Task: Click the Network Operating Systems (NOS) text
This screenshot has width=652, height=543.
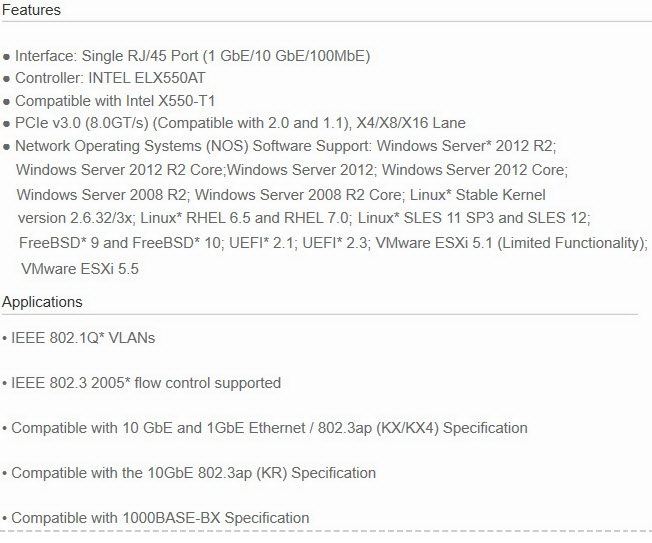Action: [x=131, y=146]
